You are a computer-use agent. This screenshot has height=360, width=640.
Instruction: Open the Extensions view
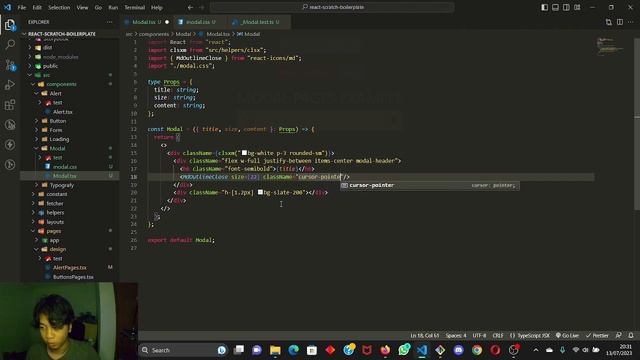pos(10,104)
